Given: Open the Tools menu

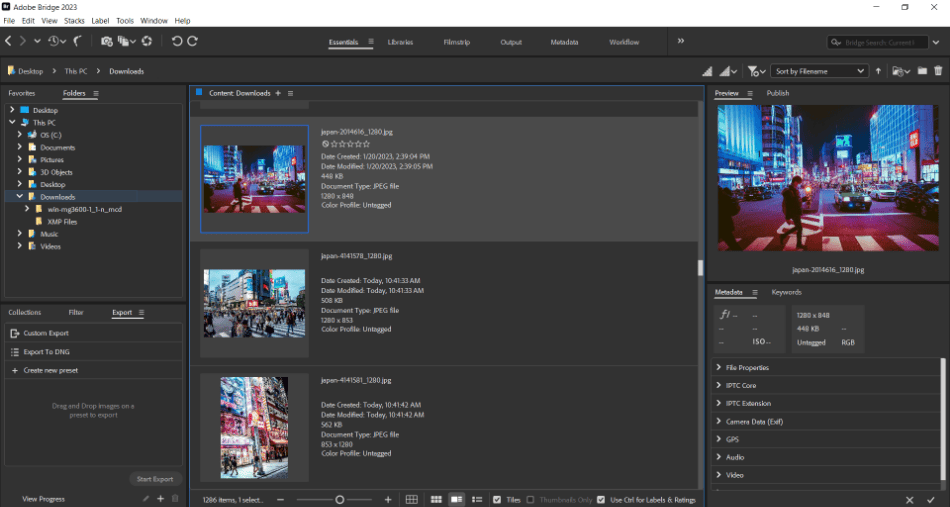Looking at the screenshot, I should click(125, 21).
